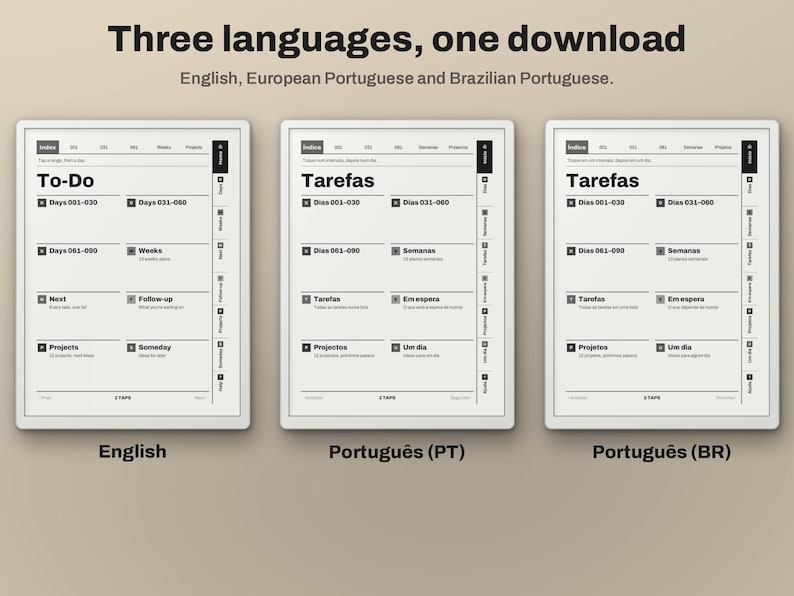Screen dimensions: 794x596
Task: Click the 'Português (BR)' caption
Action: pyautogui.click(x=662, y=452)
